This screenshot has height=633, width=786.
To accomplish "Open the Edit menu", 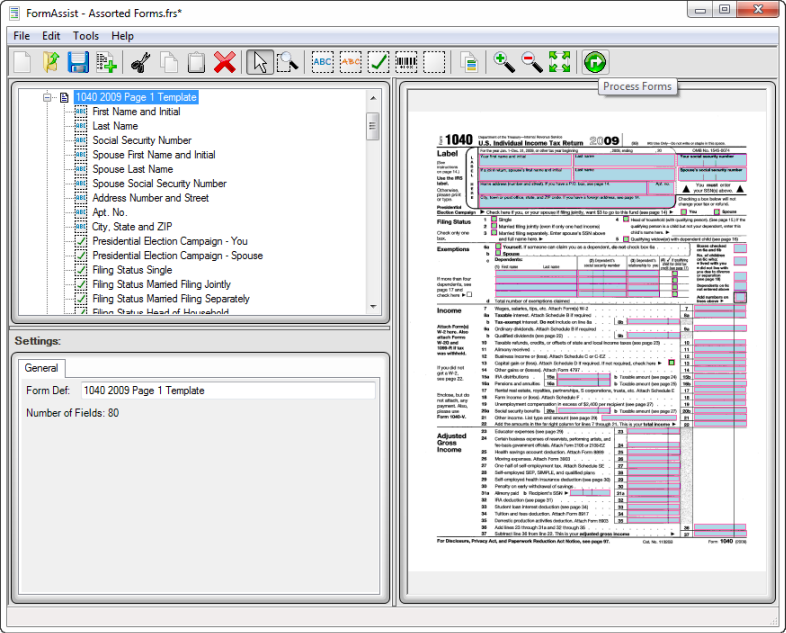I will coord(51,36).
